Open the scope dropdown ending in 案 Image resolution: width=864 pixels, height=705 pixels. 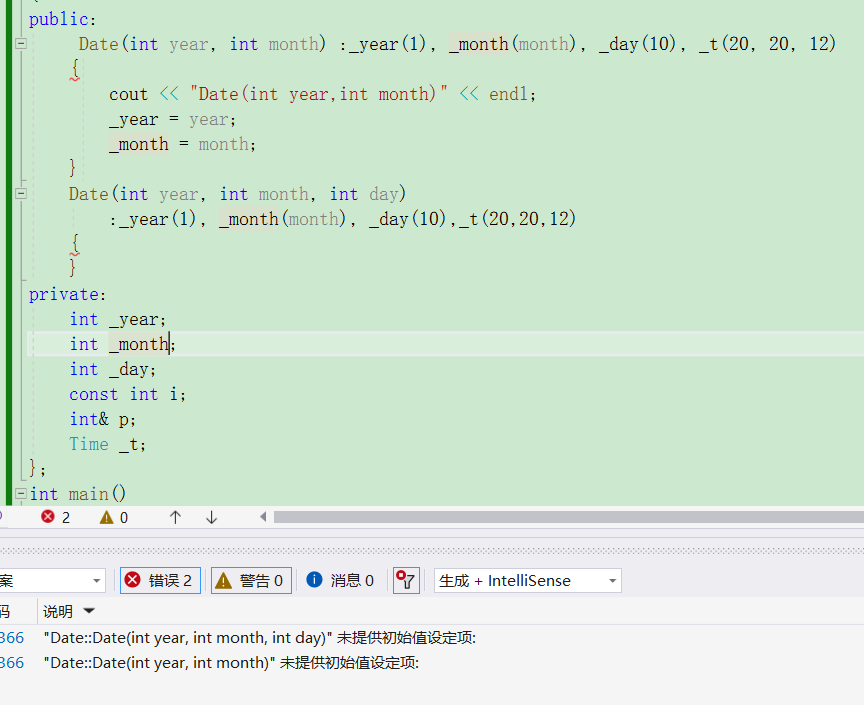(x=52, y=580)
